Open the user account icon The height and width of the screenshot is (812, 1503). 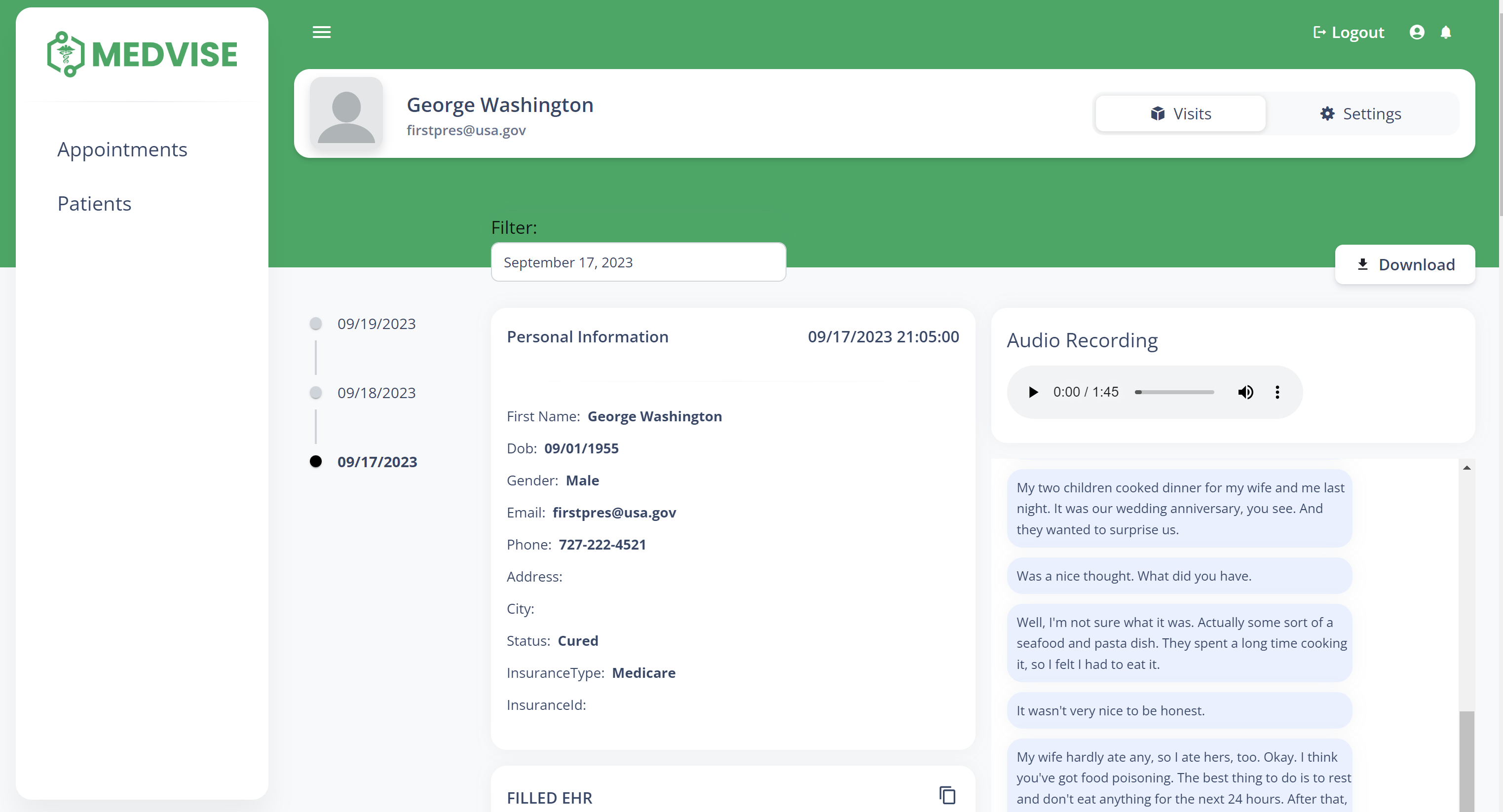click(x=1417, y=32)
